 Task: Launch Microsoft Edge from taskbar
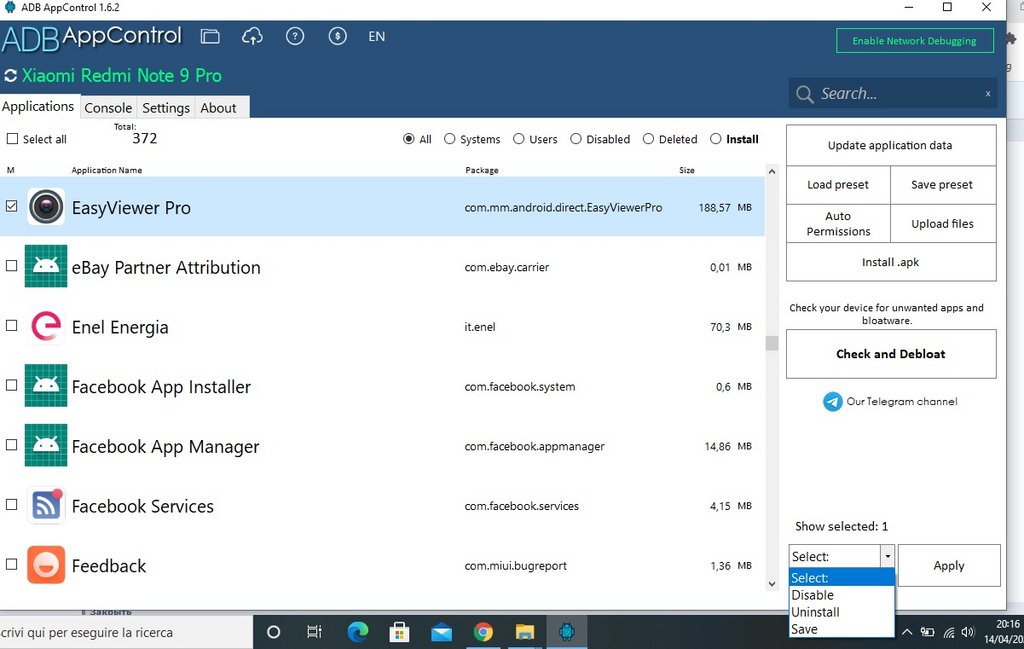pyautogui.click(x=357, y=632)
